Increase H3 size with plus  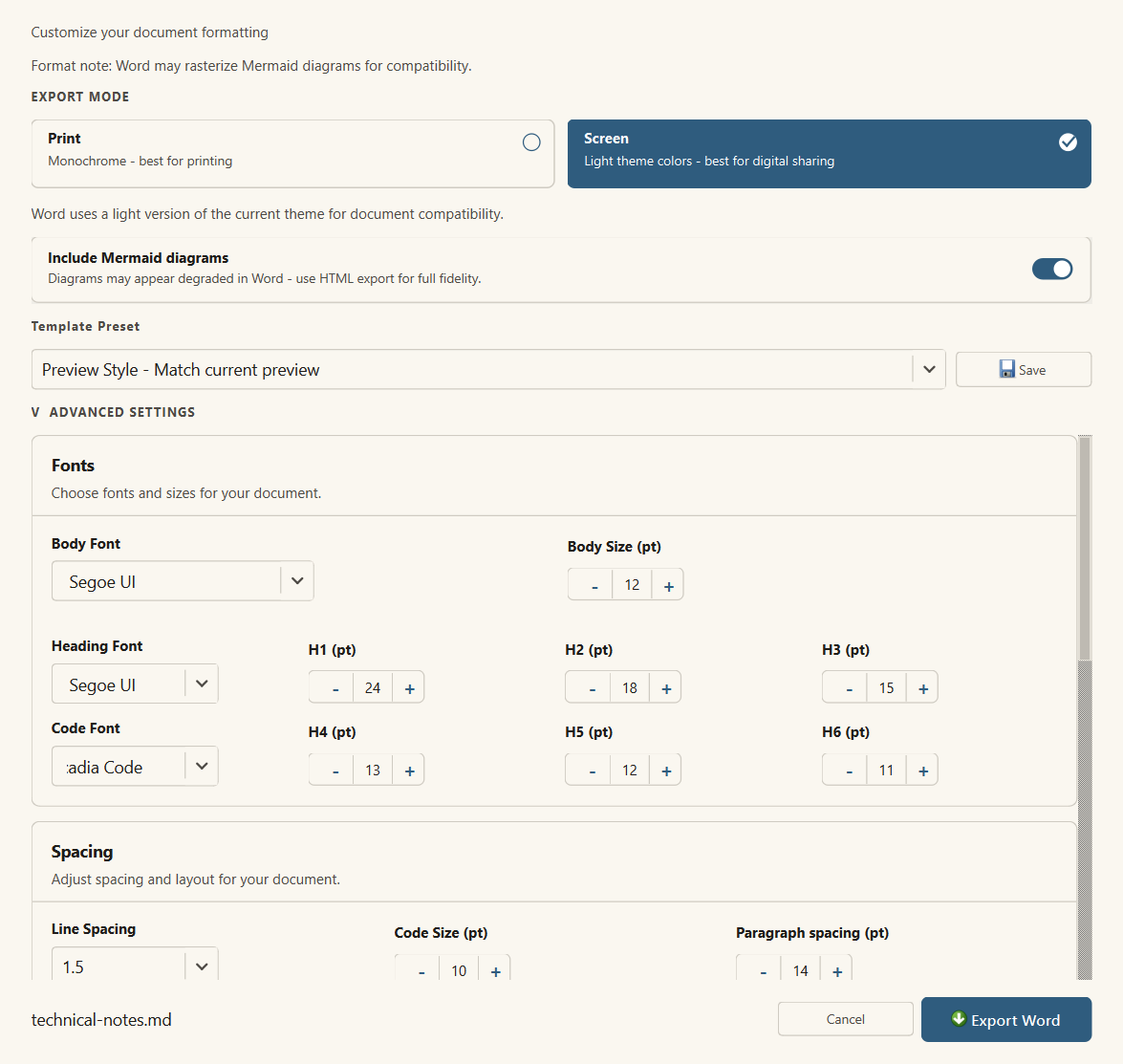[x=922, y=688]
